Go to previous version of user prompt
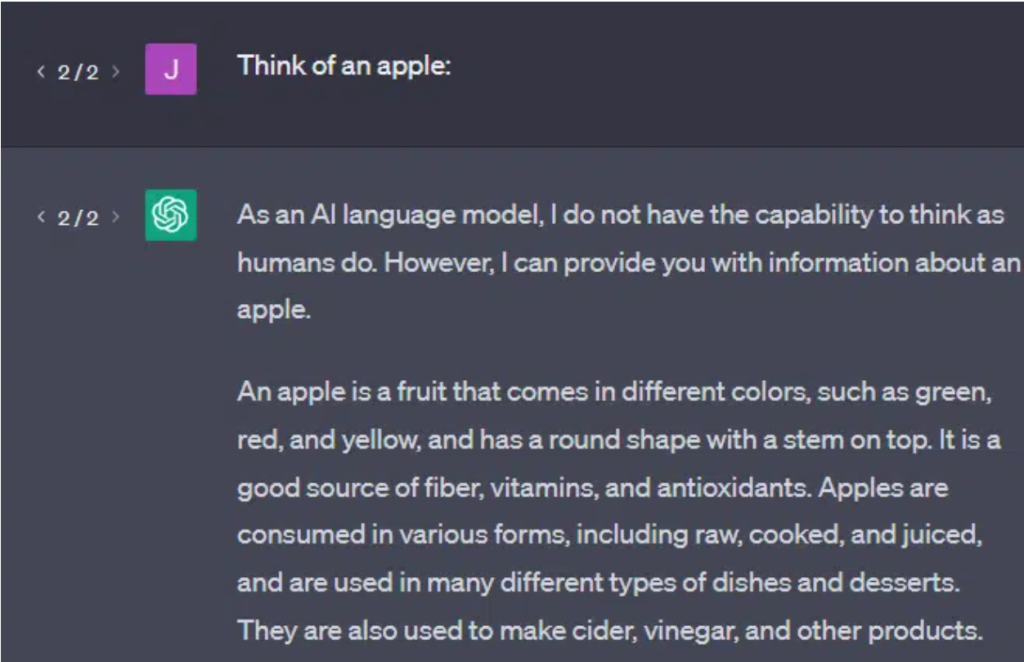The width and height of the screenshot is (1024, 662). click(x=41, y=72)
